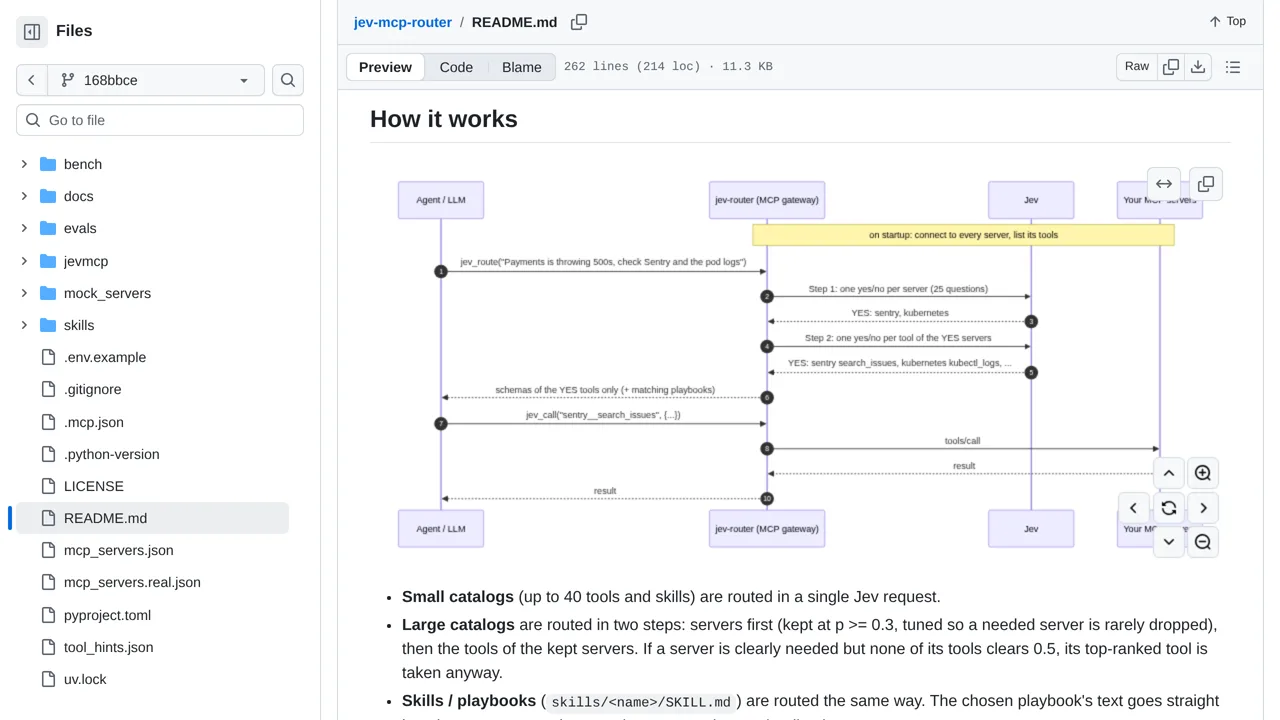Screen dimensions: 1280x720
Task: Expand the mock_servers folder chevron
Action: point(24,293)
